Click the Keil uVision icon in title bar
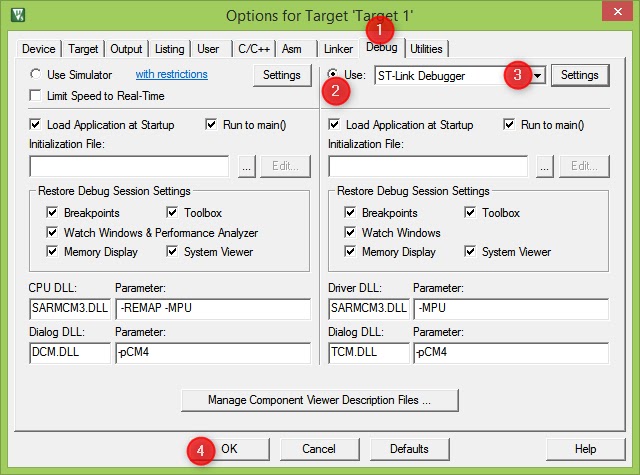 pos(18,15)
